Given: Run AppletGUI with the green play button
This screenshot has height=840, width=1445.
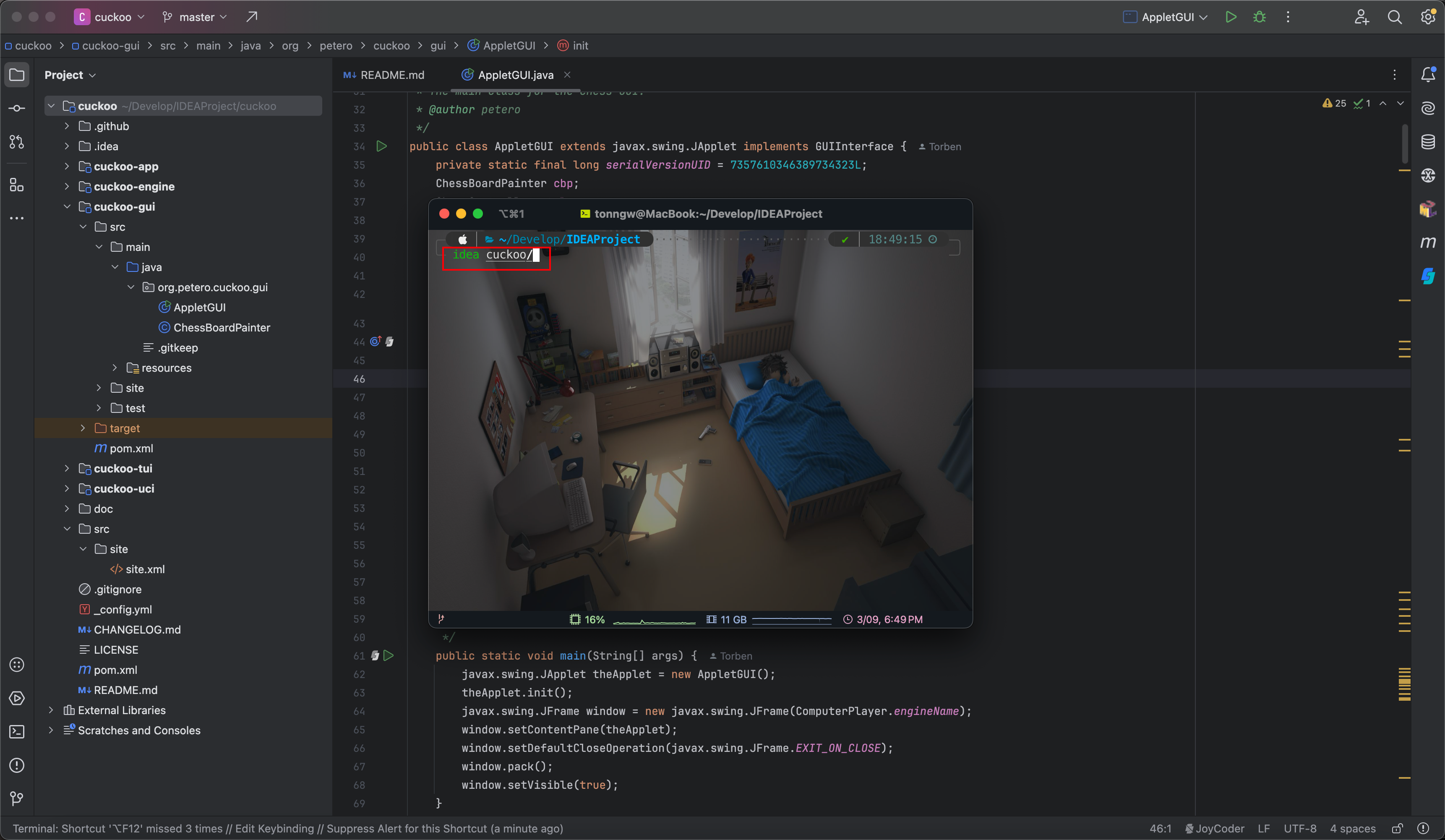Looking at the screenshot, I should click(1231, 17).
